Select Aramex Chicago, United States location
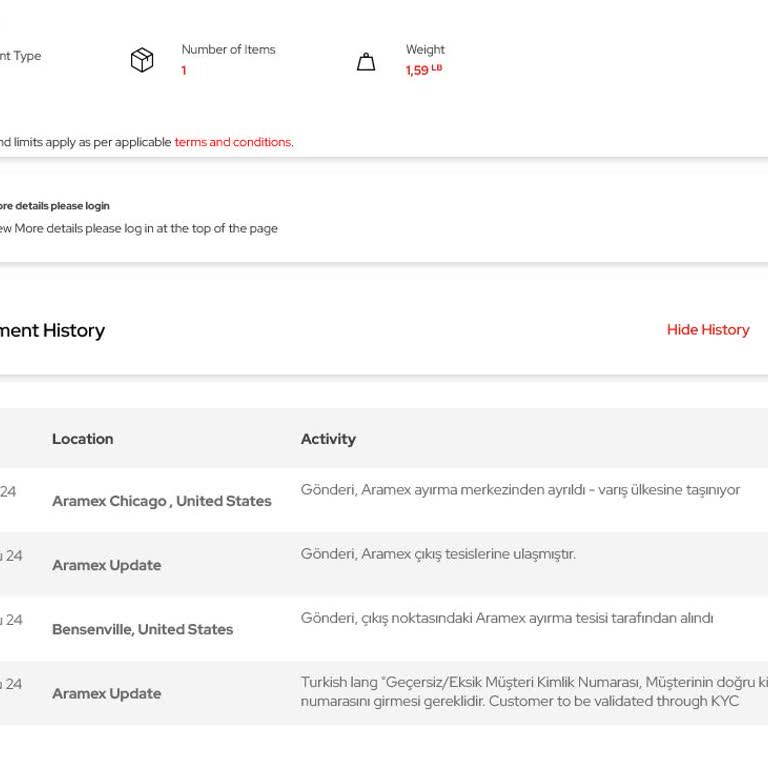The image size is (768, 768). pyautogui.click(x=162, y=501)
